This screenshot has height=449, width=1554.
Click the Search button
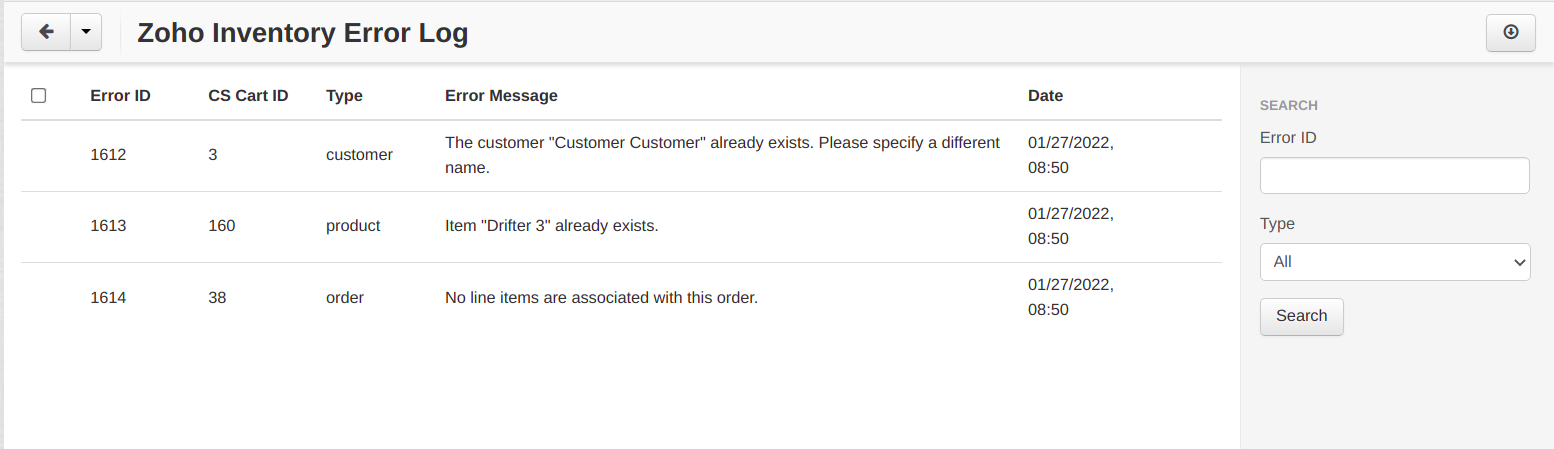pos(1301,316)
